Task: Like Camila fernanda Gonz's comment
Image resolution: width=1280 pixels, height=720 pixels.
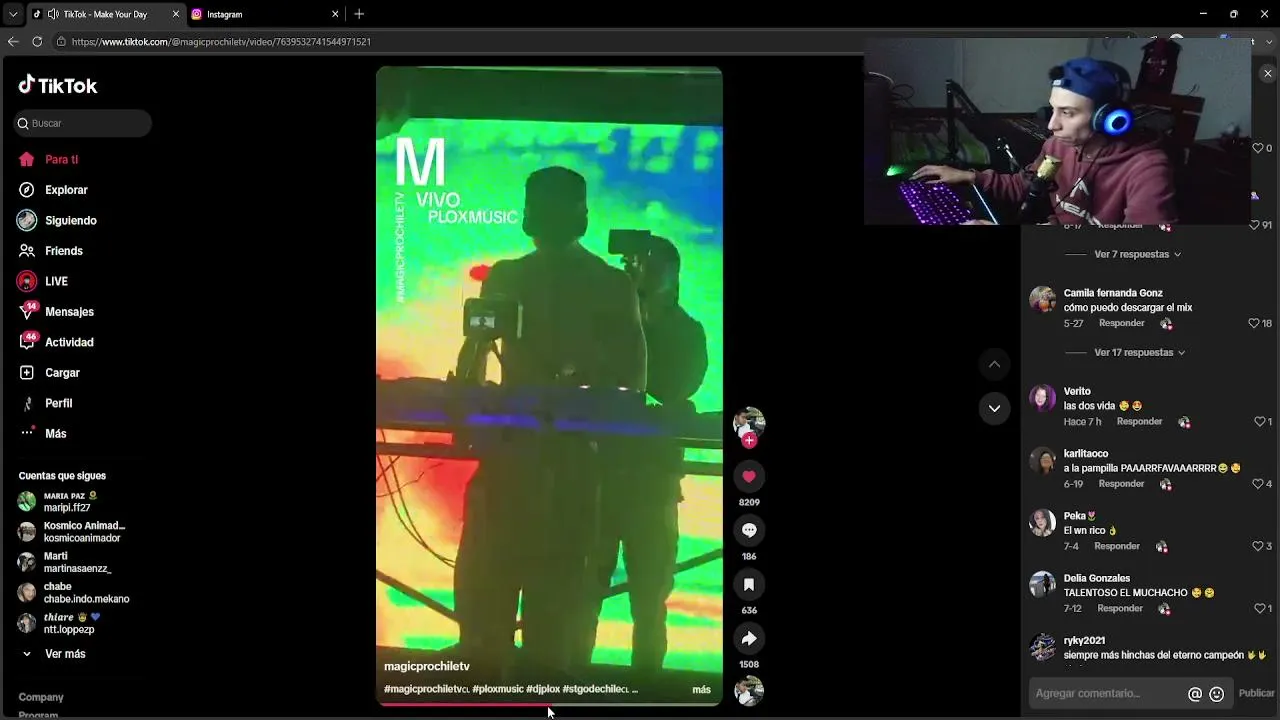Action: 1254,323
